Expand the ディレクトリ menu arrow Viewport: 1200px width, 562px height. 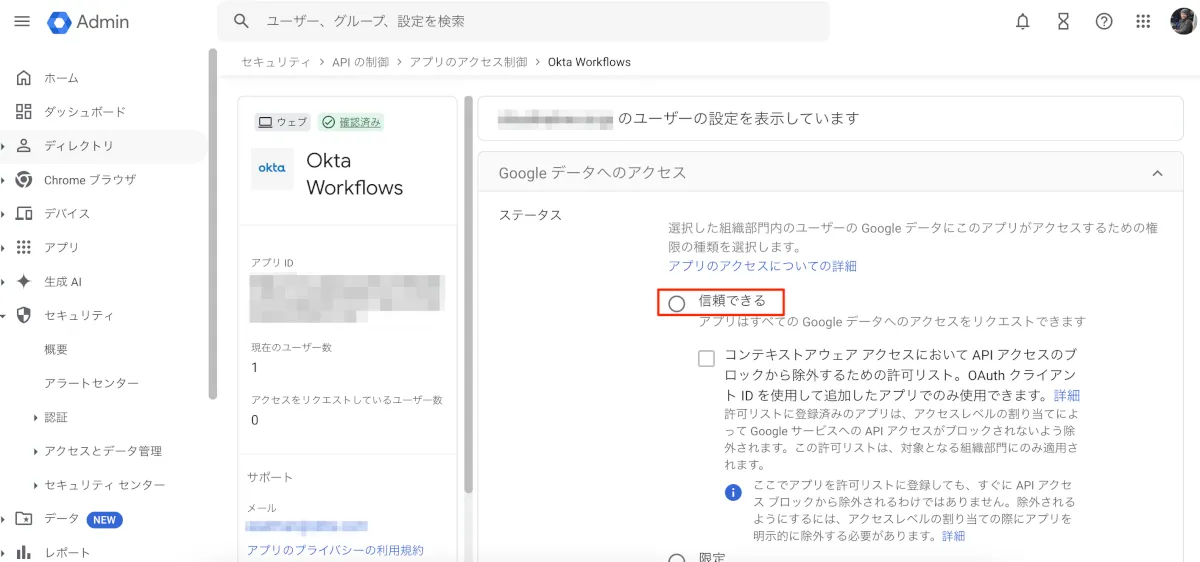(x=4, y=146)
